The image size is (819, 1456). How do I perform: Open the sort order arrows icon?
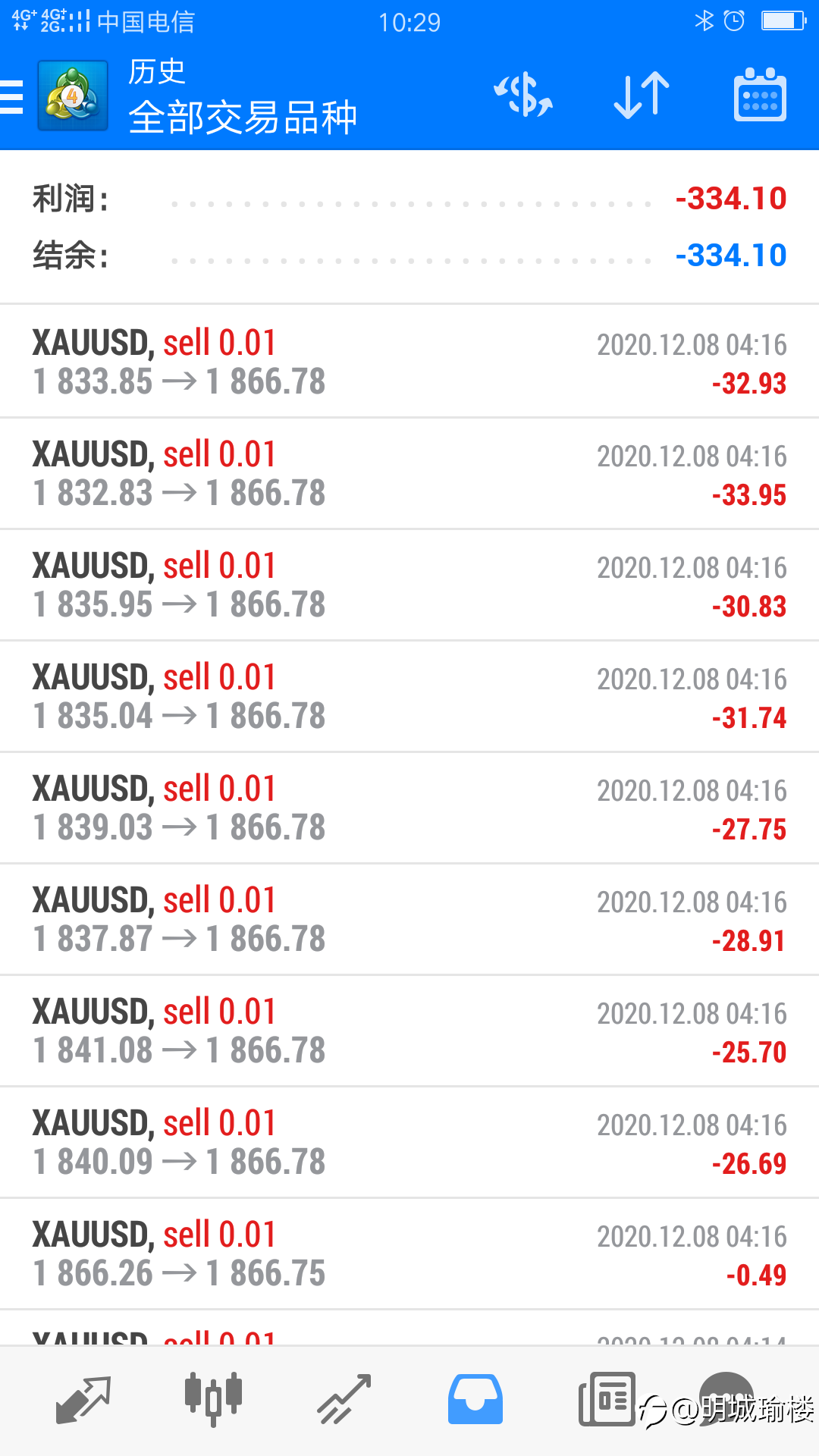click(642, 96)
